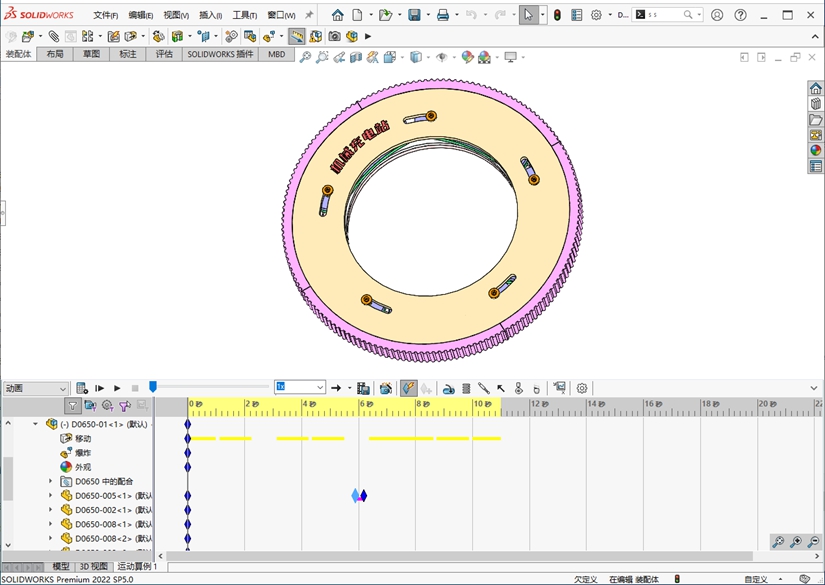Open the 插入 (Insert) menu
Image resolution: width=825 pixels, height=585 pixels.
pos(210,15)
